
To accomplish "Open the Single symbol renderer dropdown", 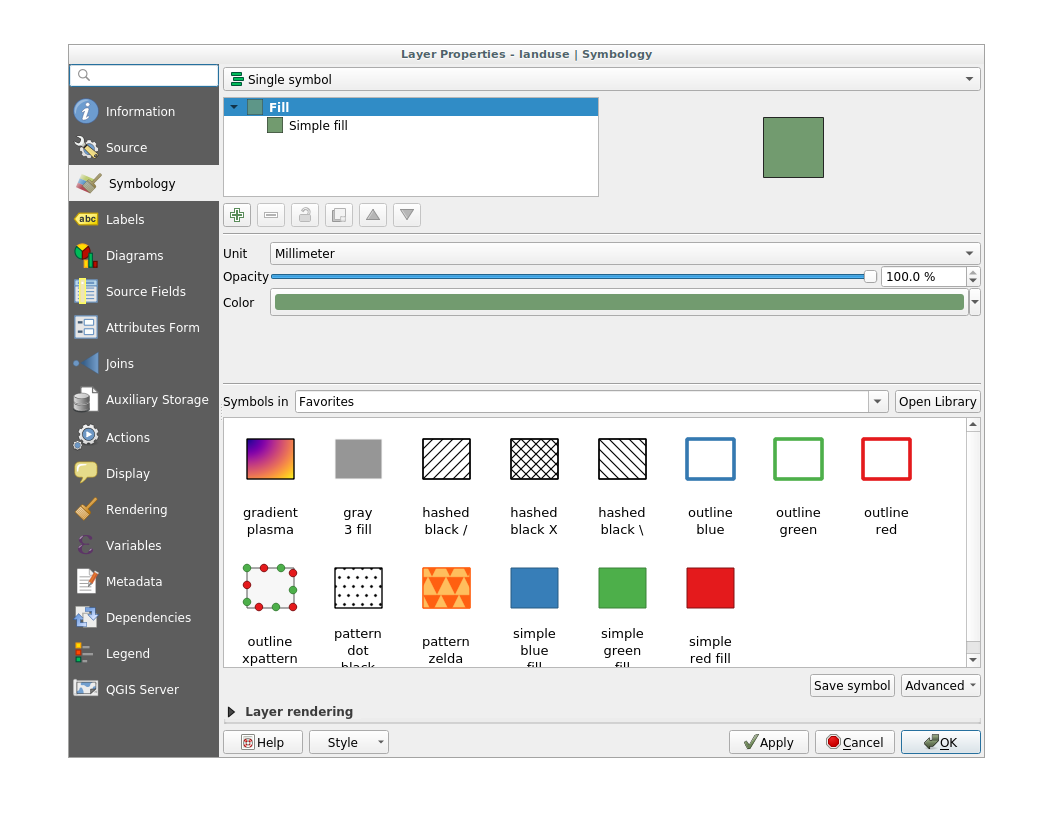I will (x=601, y=79).
